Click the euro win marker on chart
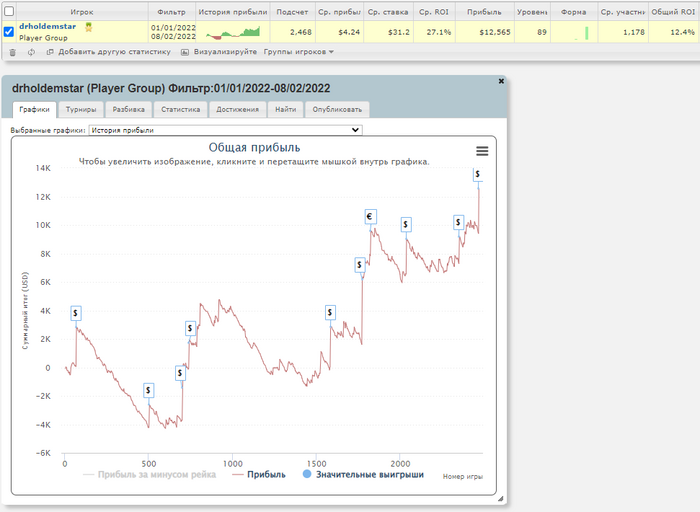This screenshot has width=700, height=512. (x=369, y=216)
